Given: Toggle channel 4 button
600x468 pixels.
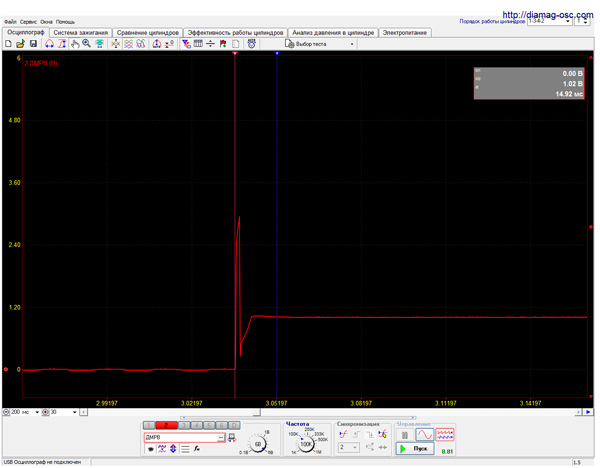Looking at the screenshot, I should [x=197, y=425].
